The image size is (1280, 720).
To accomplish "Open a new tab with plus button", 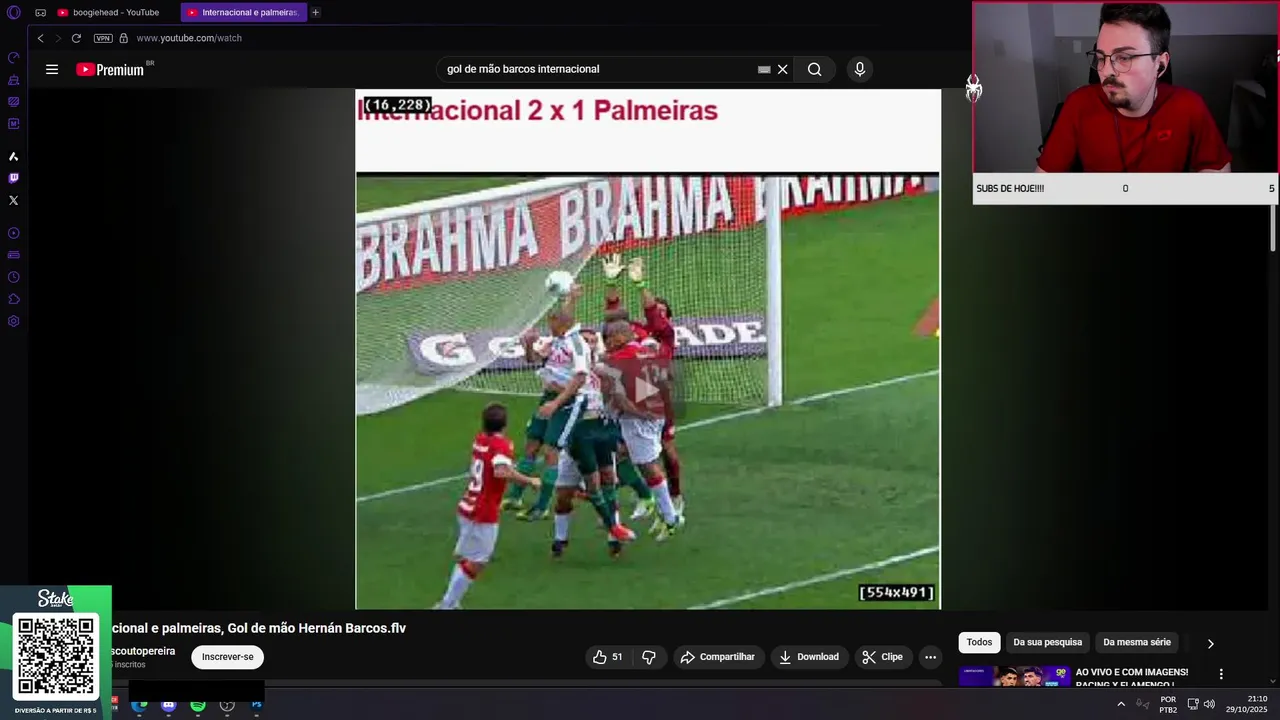I will coord(316,13).
